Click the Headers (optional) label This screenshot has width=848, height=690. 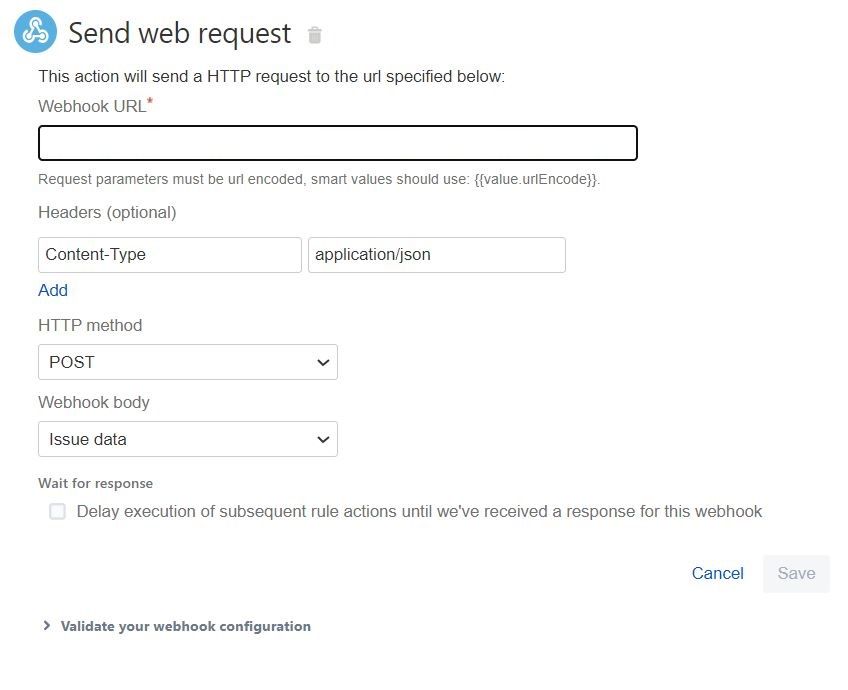[107, 212]
